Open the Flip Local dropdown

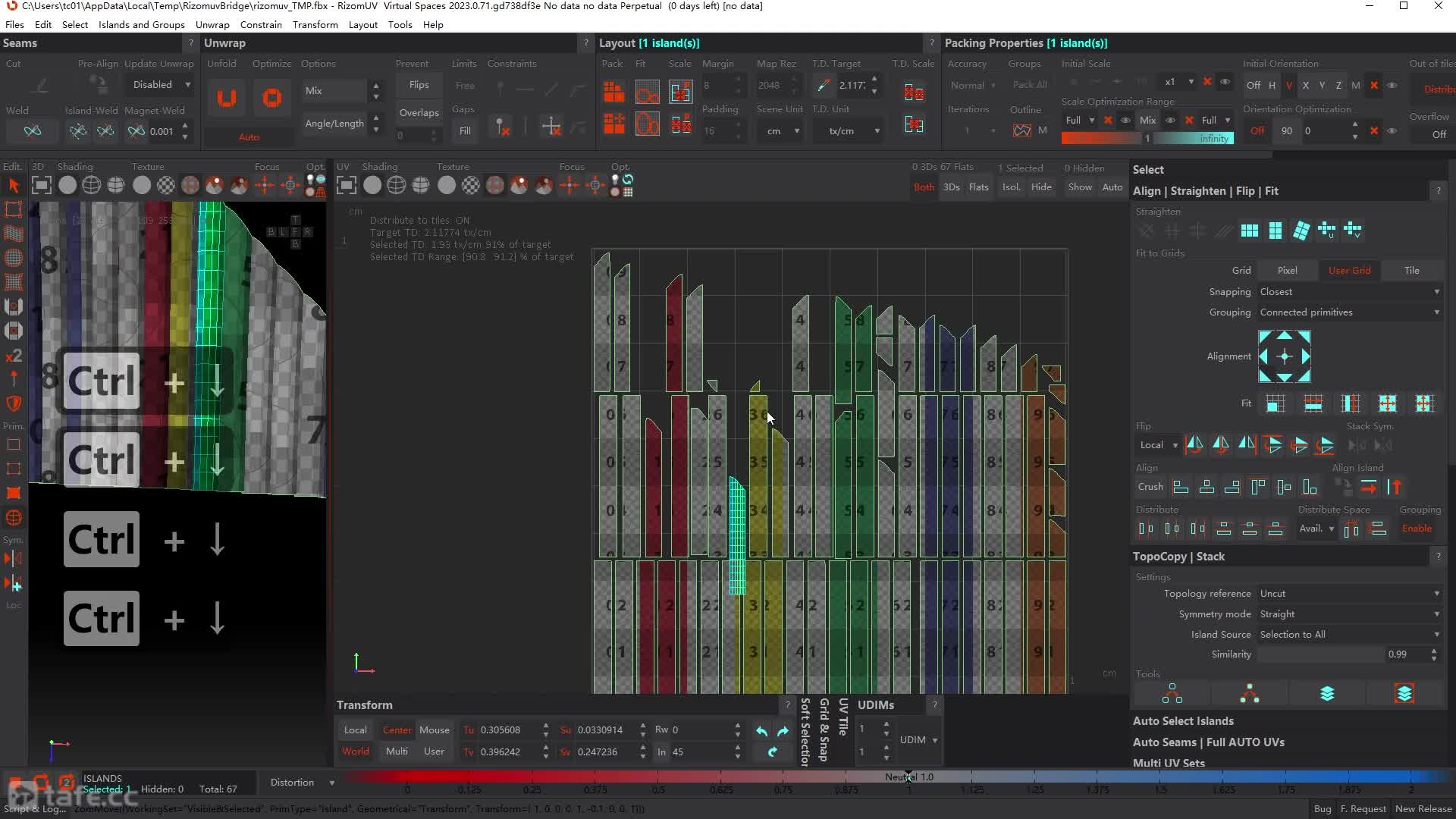point(1158,445)
